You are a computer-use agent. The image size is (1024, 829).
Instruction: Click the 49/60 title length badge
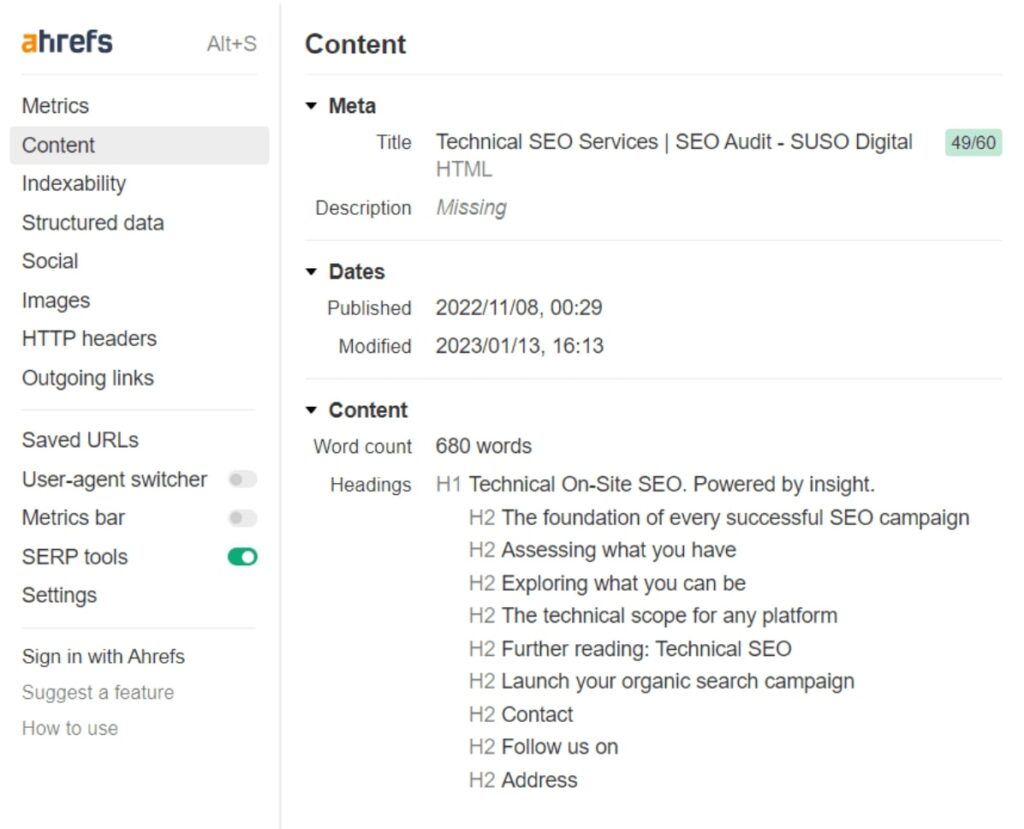pos(973,142)
